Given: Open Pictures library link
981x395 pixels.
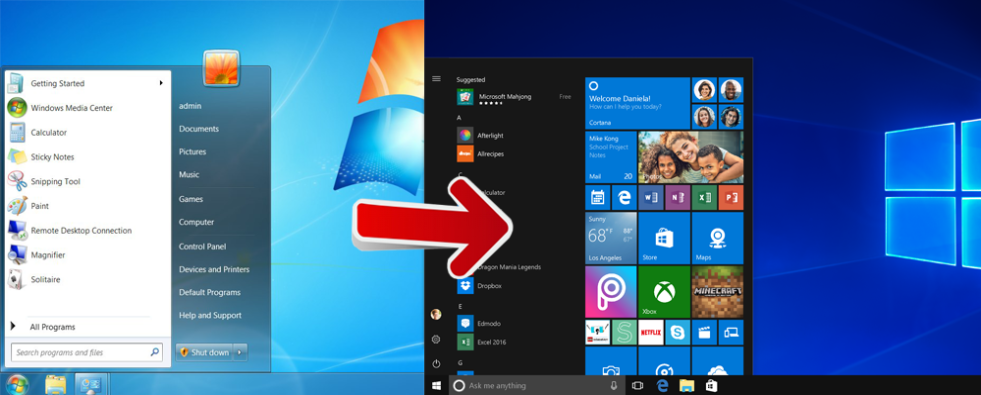Looking at the screenshot, I should point(193,151).
